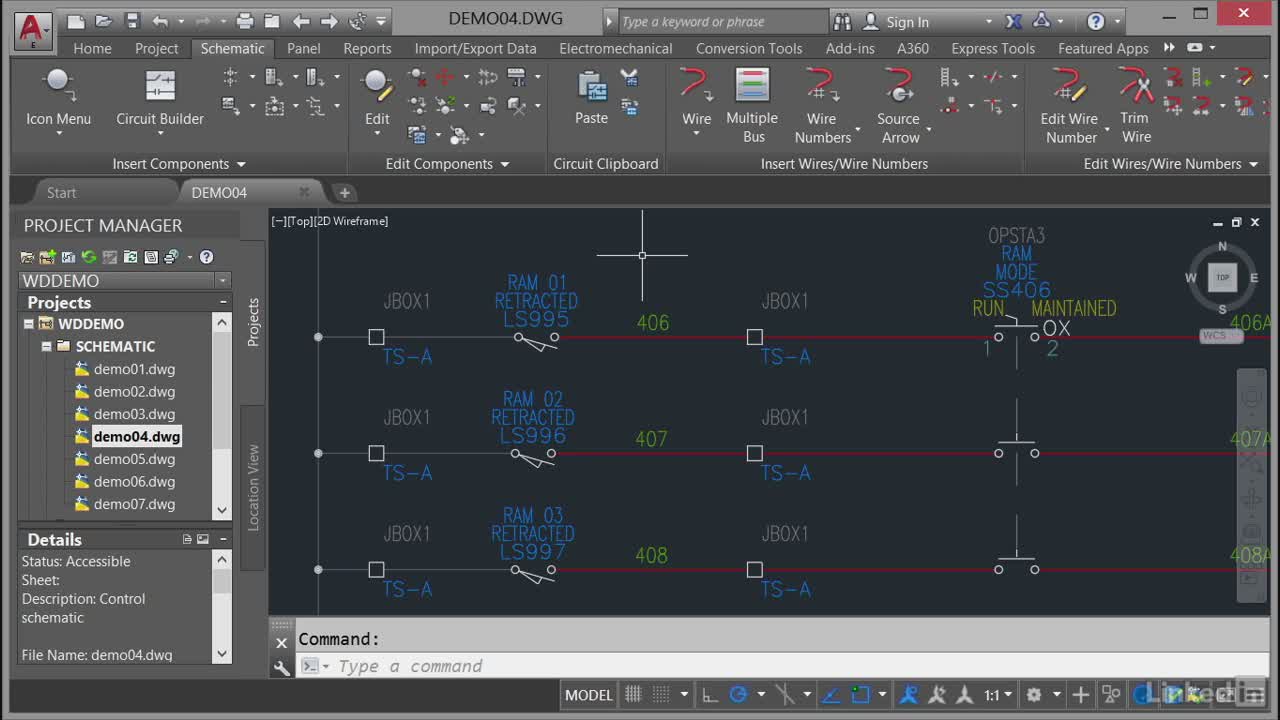1280x720 pixels.
Task: Open the Icon Menu component tool
Action: point(58,100)
